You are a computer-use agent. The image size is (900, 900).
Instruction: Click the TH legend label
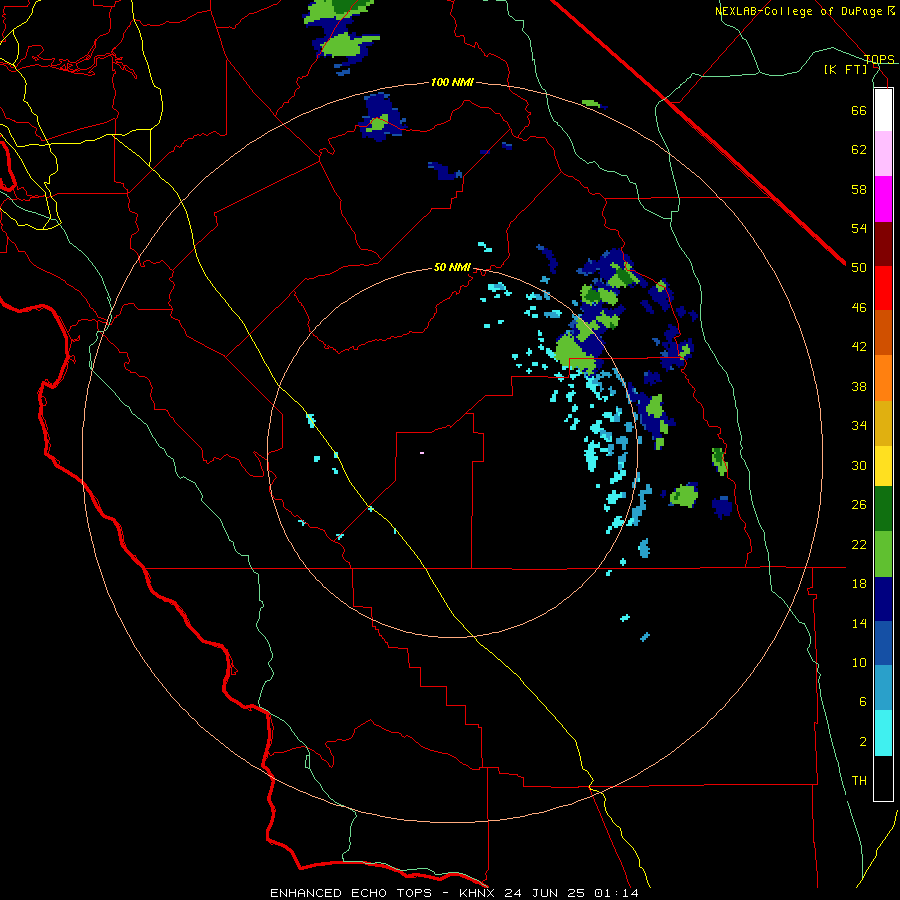[x=859, y=781]
